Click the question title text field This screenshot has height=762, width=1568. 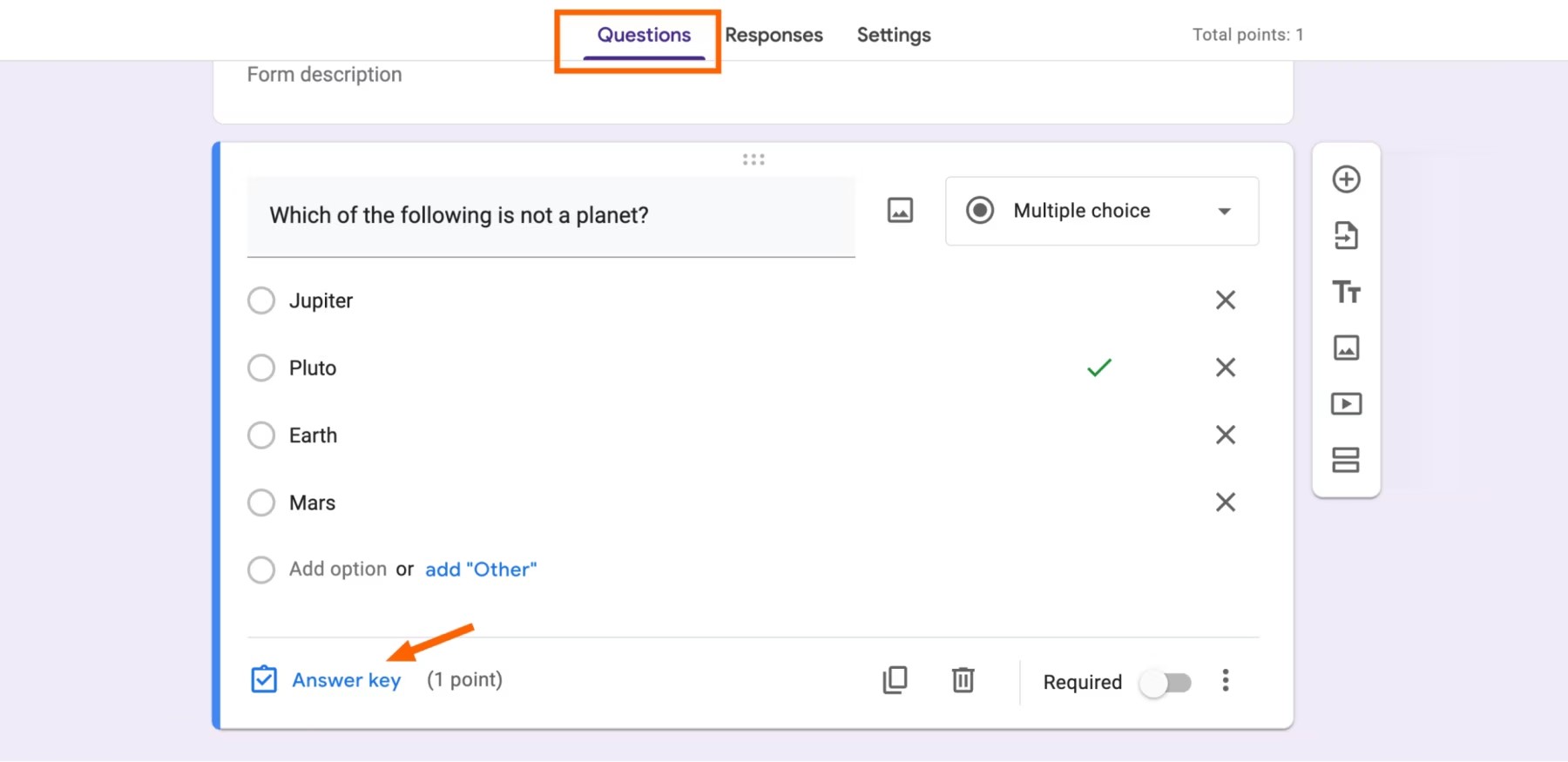pyautogui.click(x=551, y=216)
